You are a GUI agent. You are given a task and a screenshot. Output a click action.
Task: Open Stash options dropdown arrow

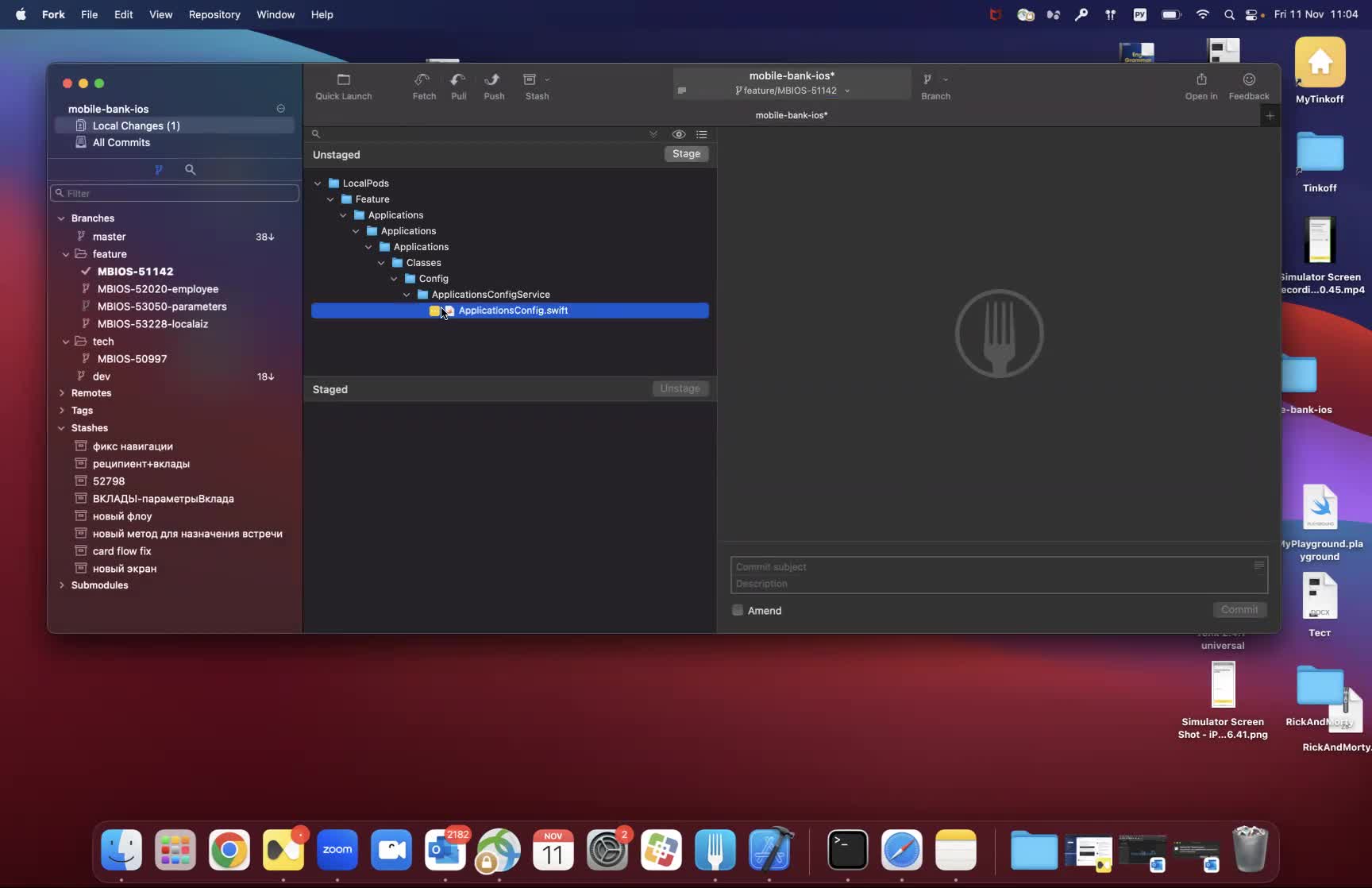click(x=547, y=79)
